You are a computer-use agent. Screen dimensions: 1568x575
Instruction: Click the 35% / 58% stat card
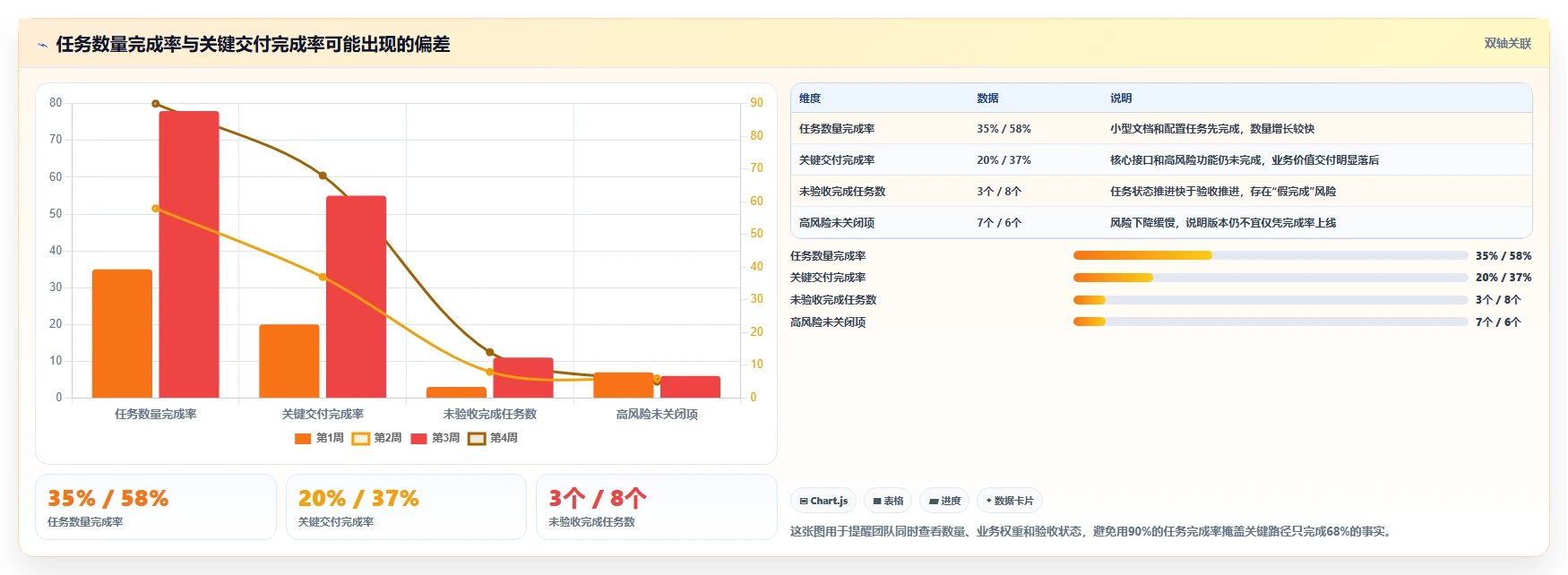[x=156, y=507]
